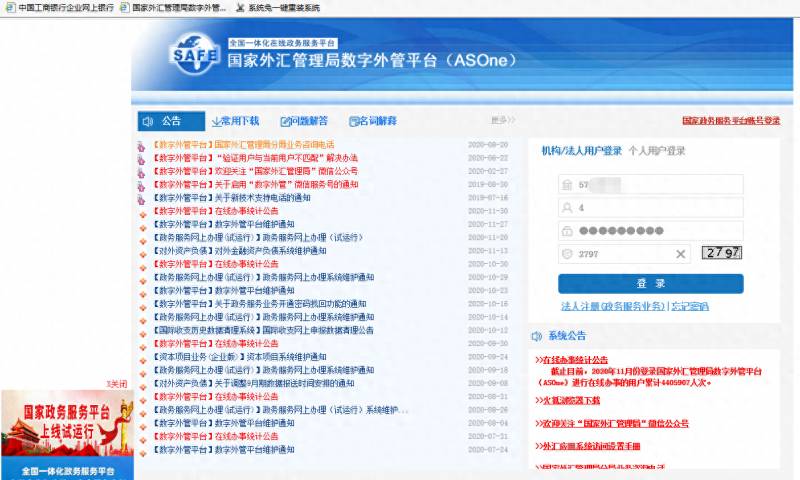The height and width of the screenshot is (480, 800).
Task: Click the institution code field building icon
Action: point(567,185)
